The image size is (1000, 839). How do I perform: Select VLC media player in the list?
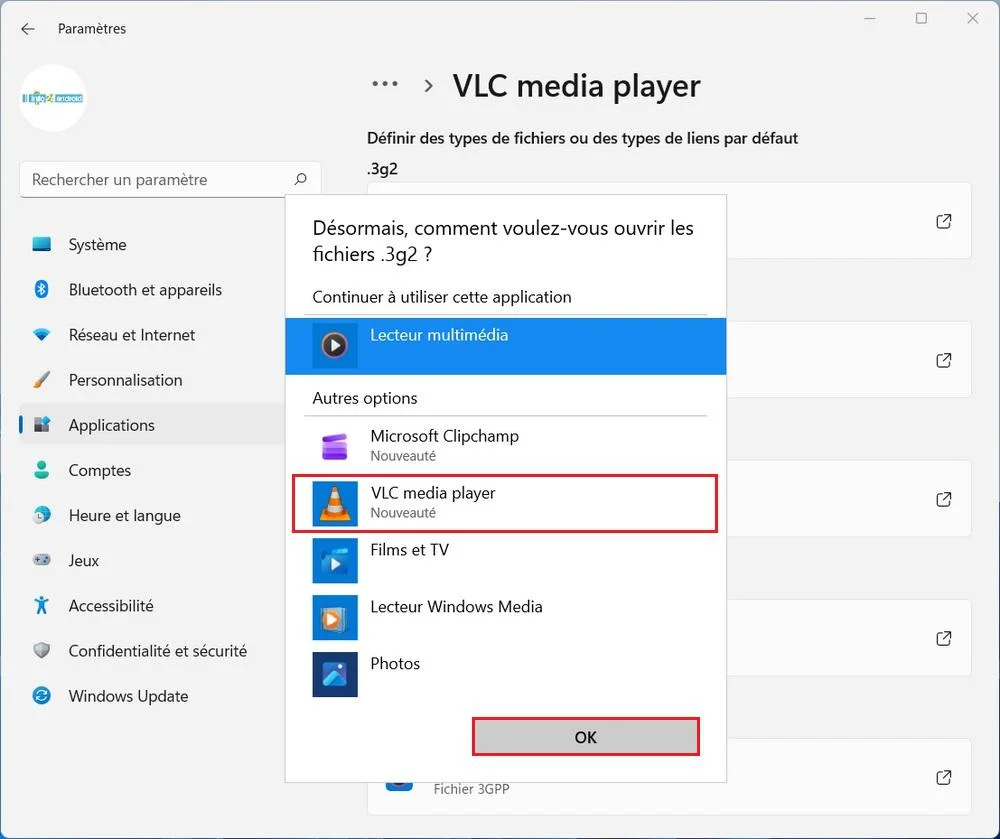[506, 503]
